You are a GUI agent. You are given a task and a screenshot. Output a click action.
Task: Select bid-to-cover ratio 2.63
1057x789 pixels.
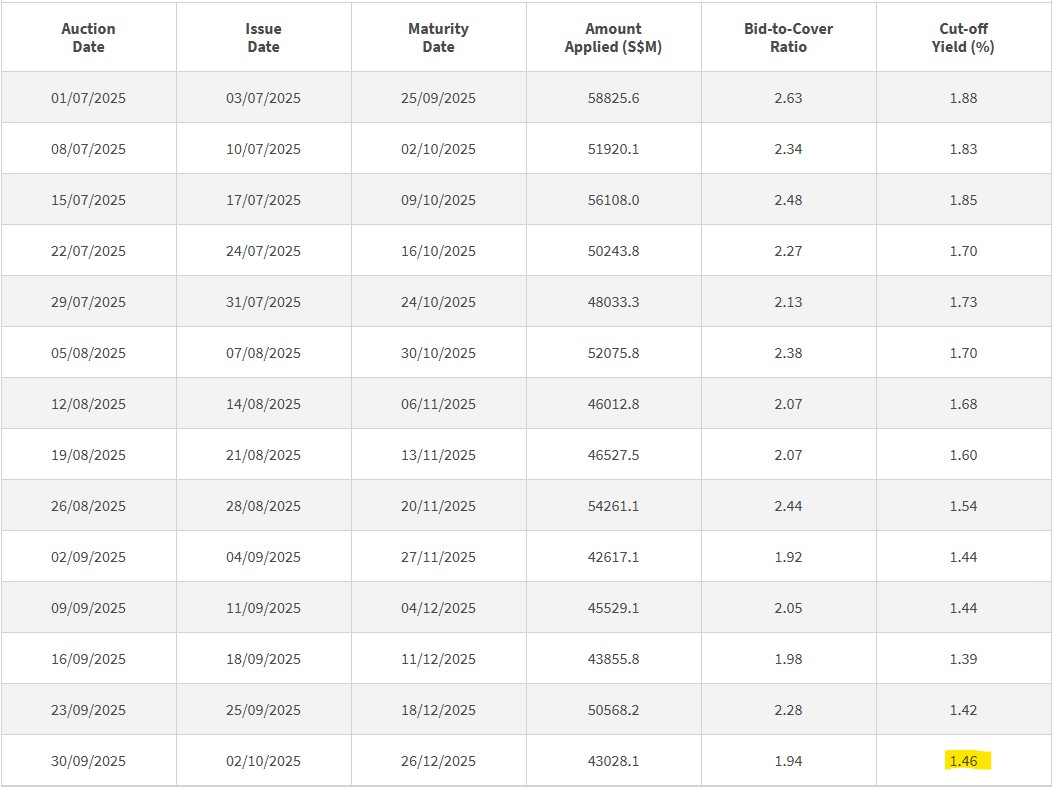coord(788,98)
